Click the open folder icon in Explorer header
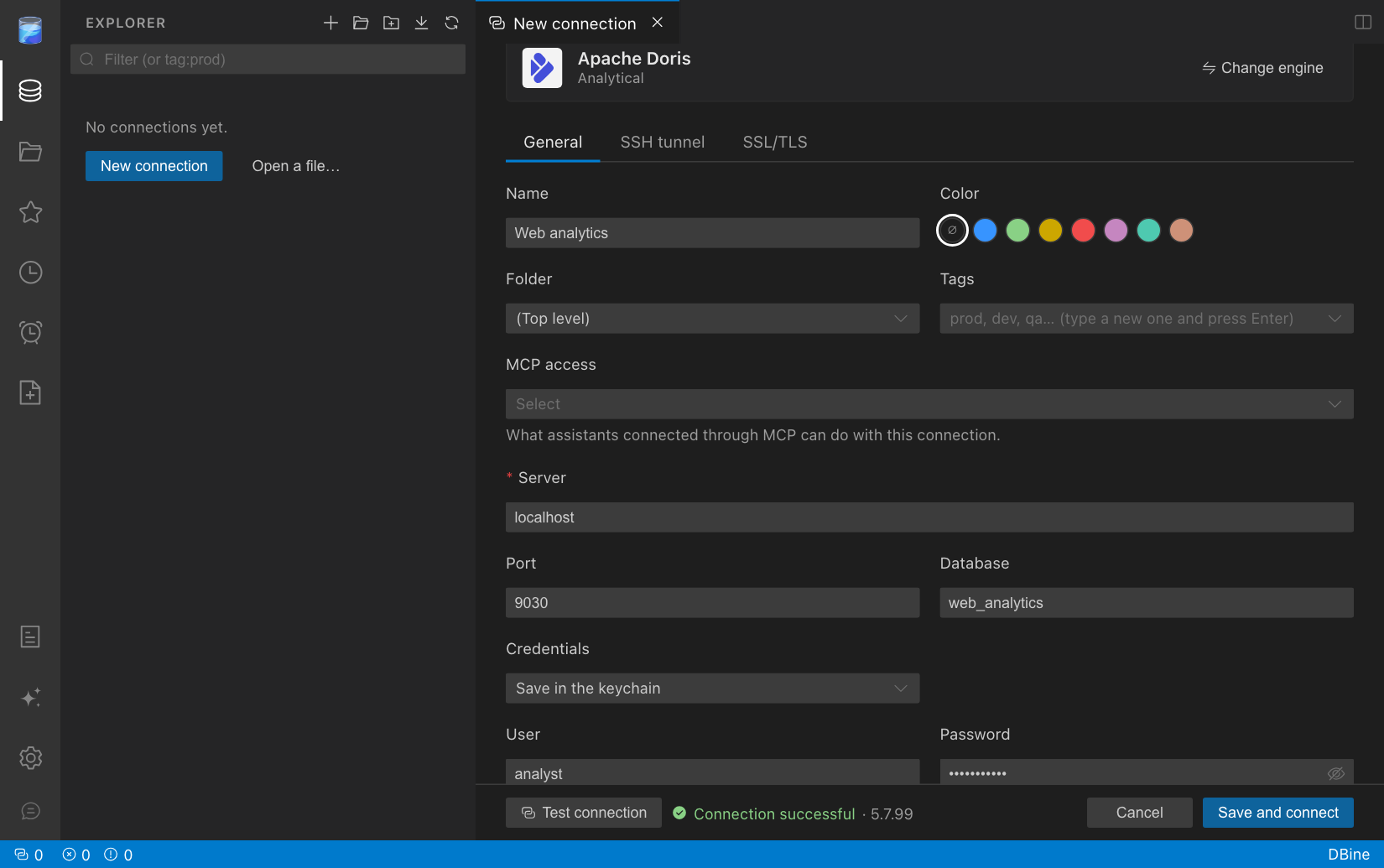Screen dimensions: 1384x868 361,23
